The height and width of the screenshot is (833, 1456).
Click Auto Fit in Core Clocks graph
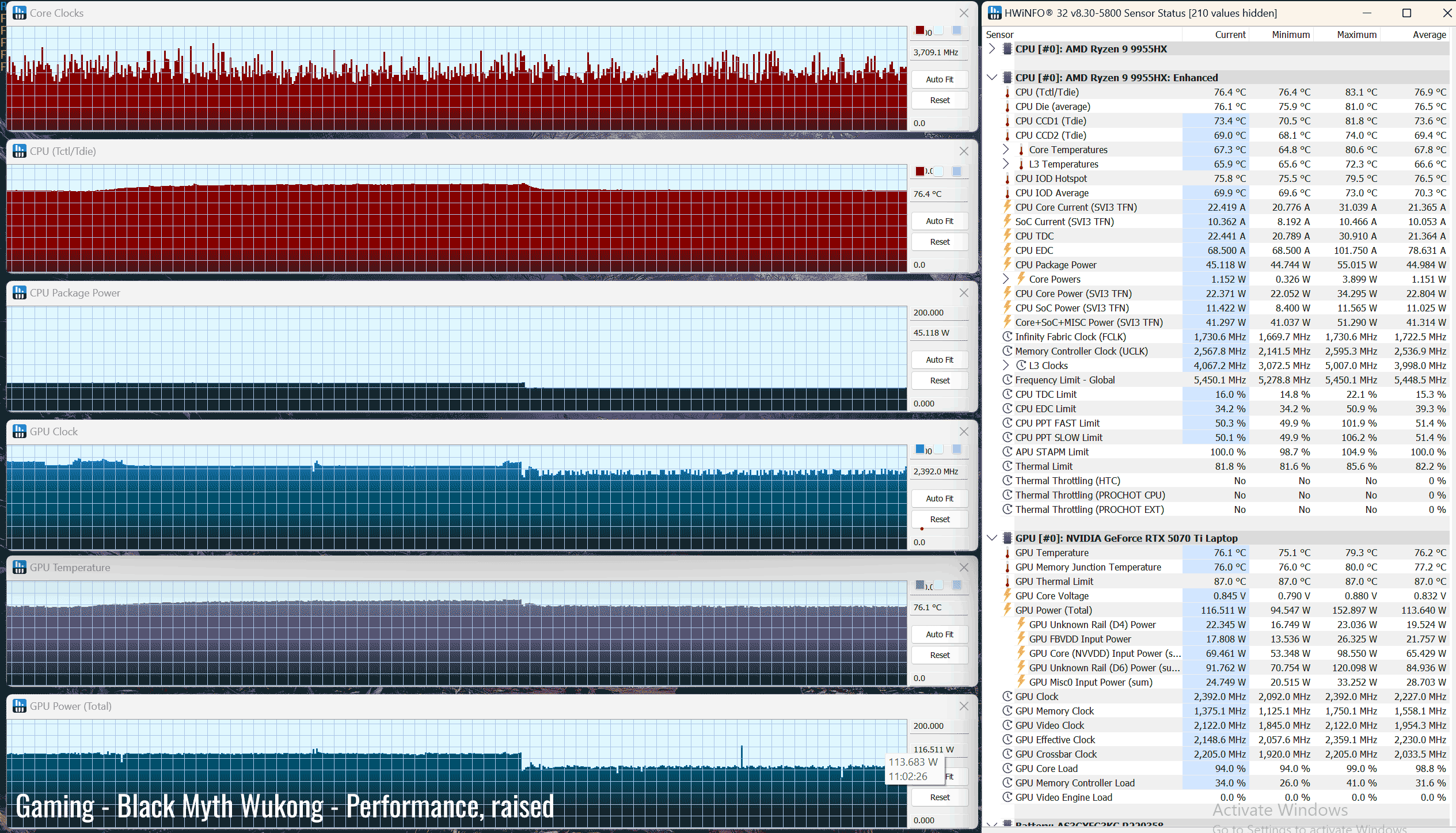(x=939, y=79)
